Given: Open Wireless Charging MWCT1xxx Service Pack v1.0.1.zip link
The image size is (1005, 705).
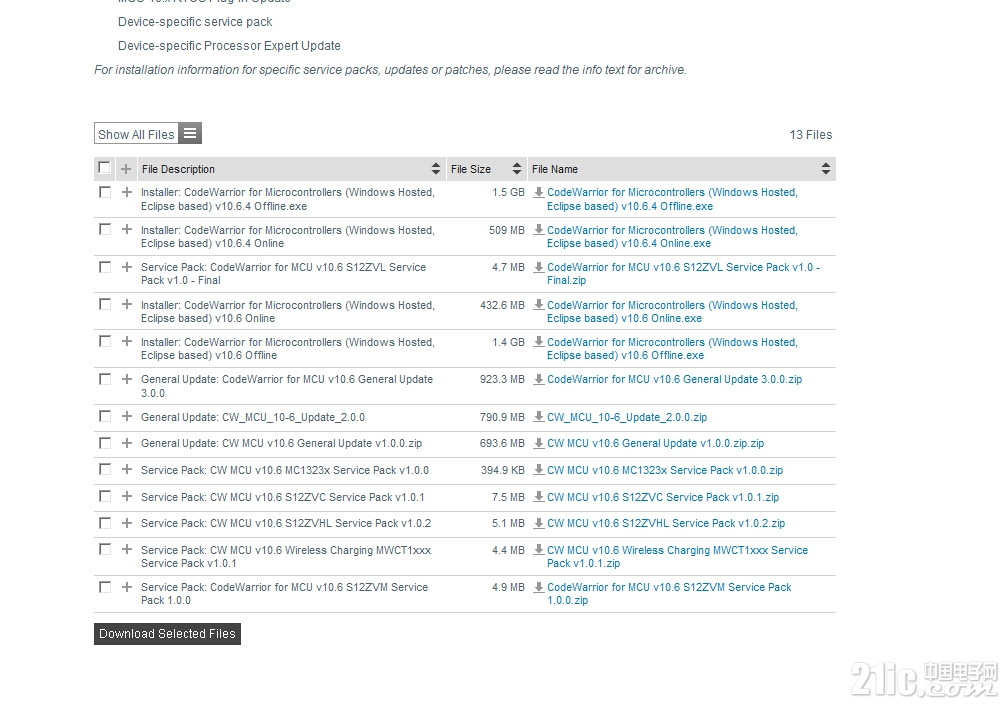Looking at the screenshot, I should pos(677,556).
